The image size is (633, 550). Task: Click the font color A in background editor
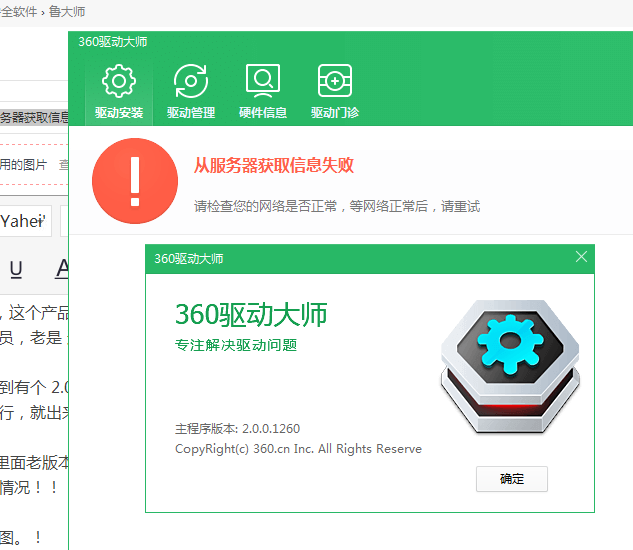click(62, 269)
